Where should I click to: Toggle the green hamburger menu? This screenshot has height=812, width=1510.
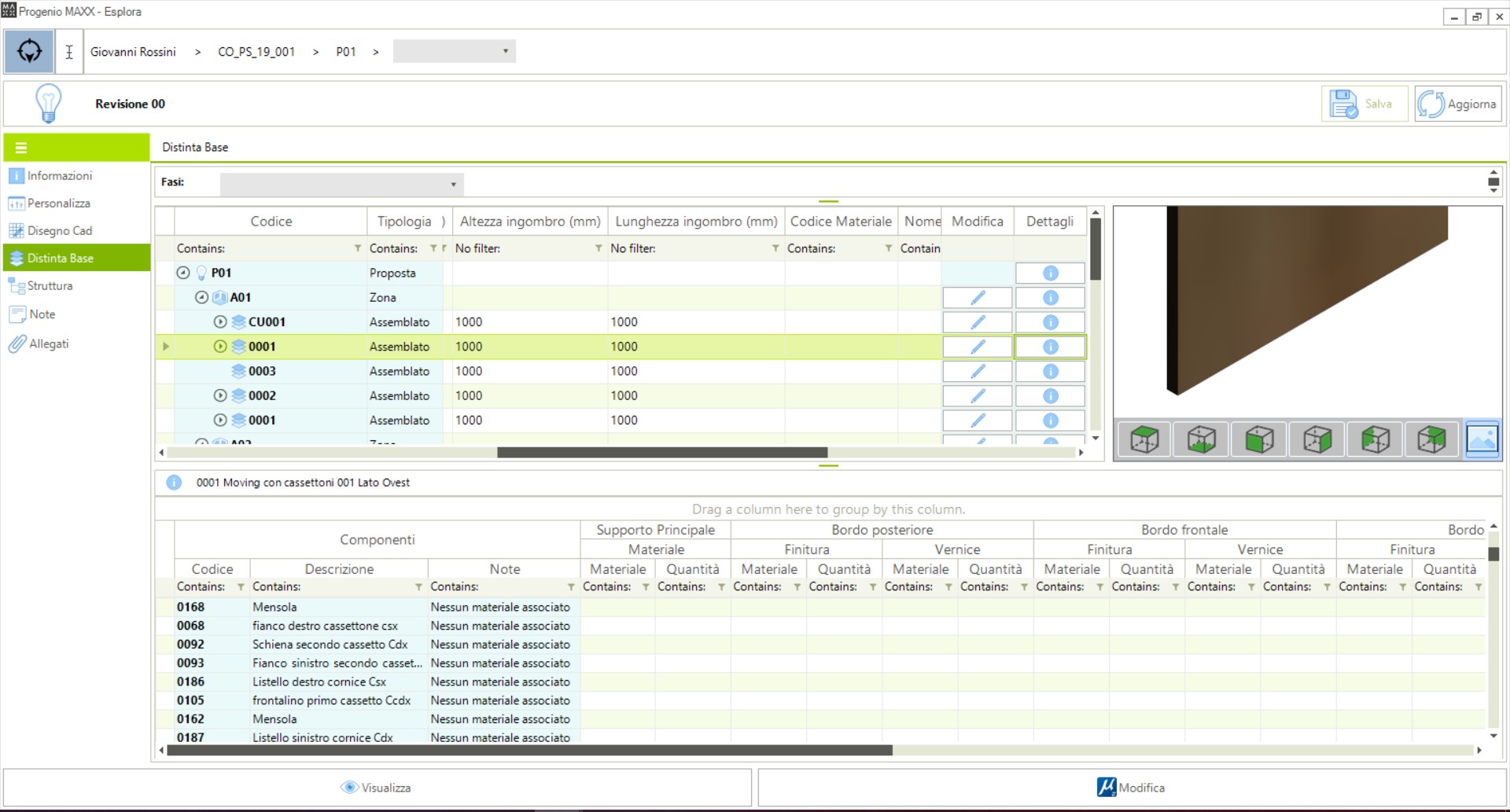21,147
